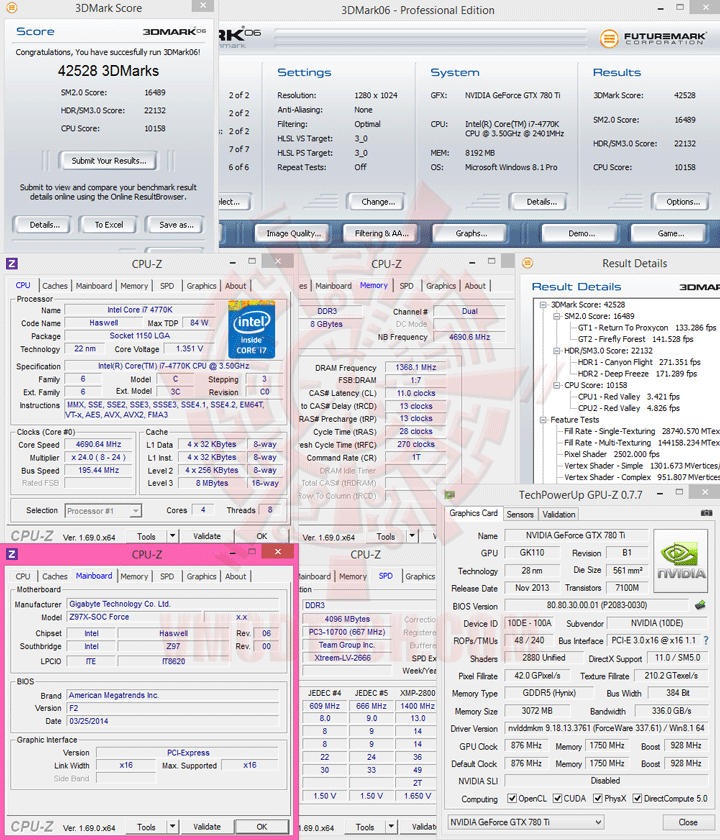
Task: Click the GPU-Z window's title bar icon
Action: tap(449, 494)
